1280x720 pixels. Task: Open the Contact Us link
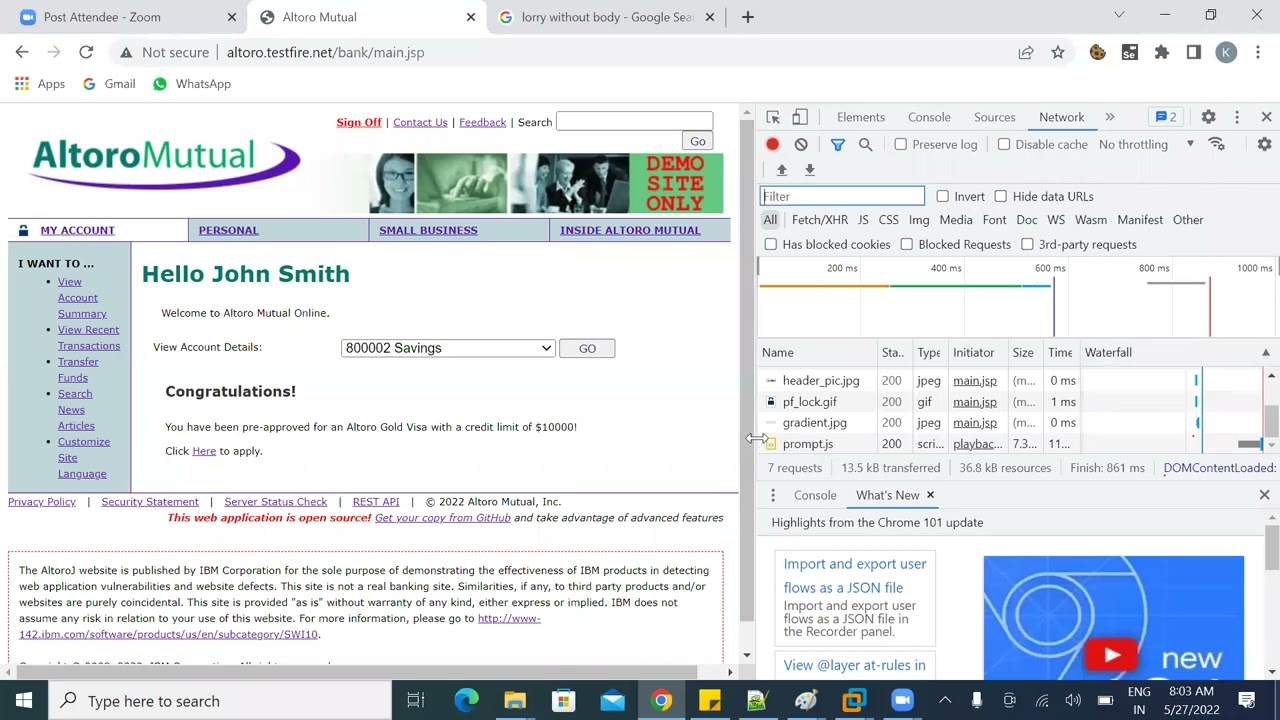[420, 122]
